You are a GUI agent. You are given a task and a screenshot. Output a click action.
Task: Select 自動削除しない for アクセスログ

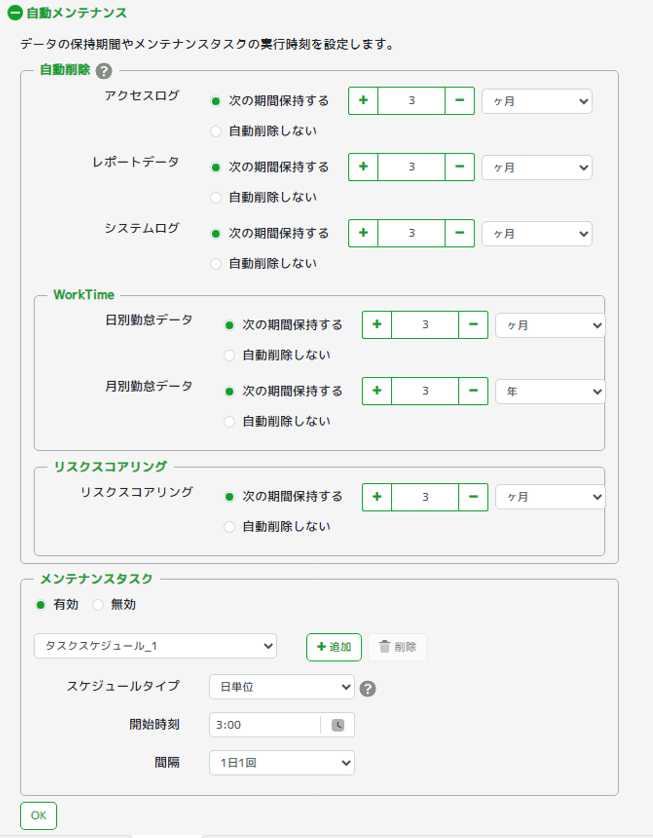(x=216, y=131)
